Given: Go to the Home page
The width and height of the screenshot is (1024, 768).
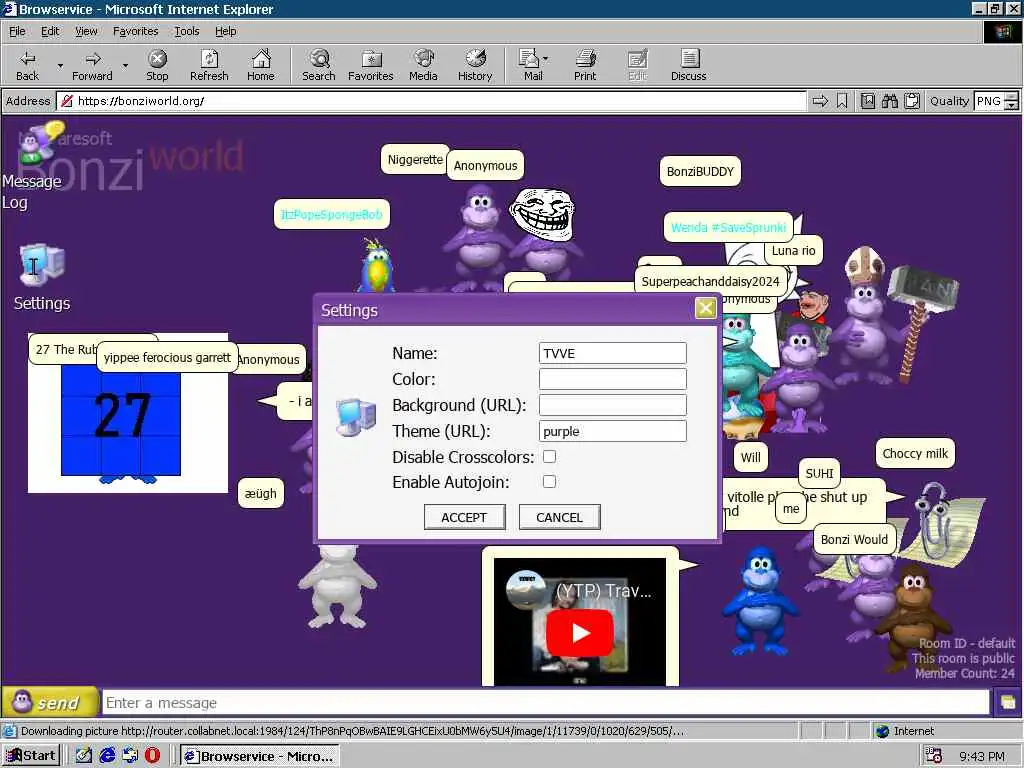Looking at the screenshot, I should click(261, 65).
